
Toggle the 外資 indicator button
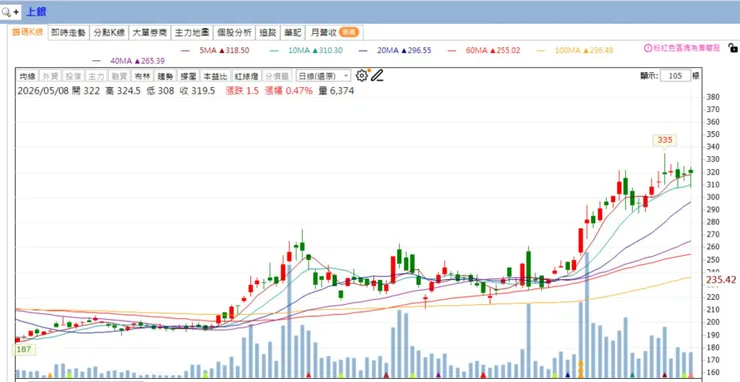[50, 76]
